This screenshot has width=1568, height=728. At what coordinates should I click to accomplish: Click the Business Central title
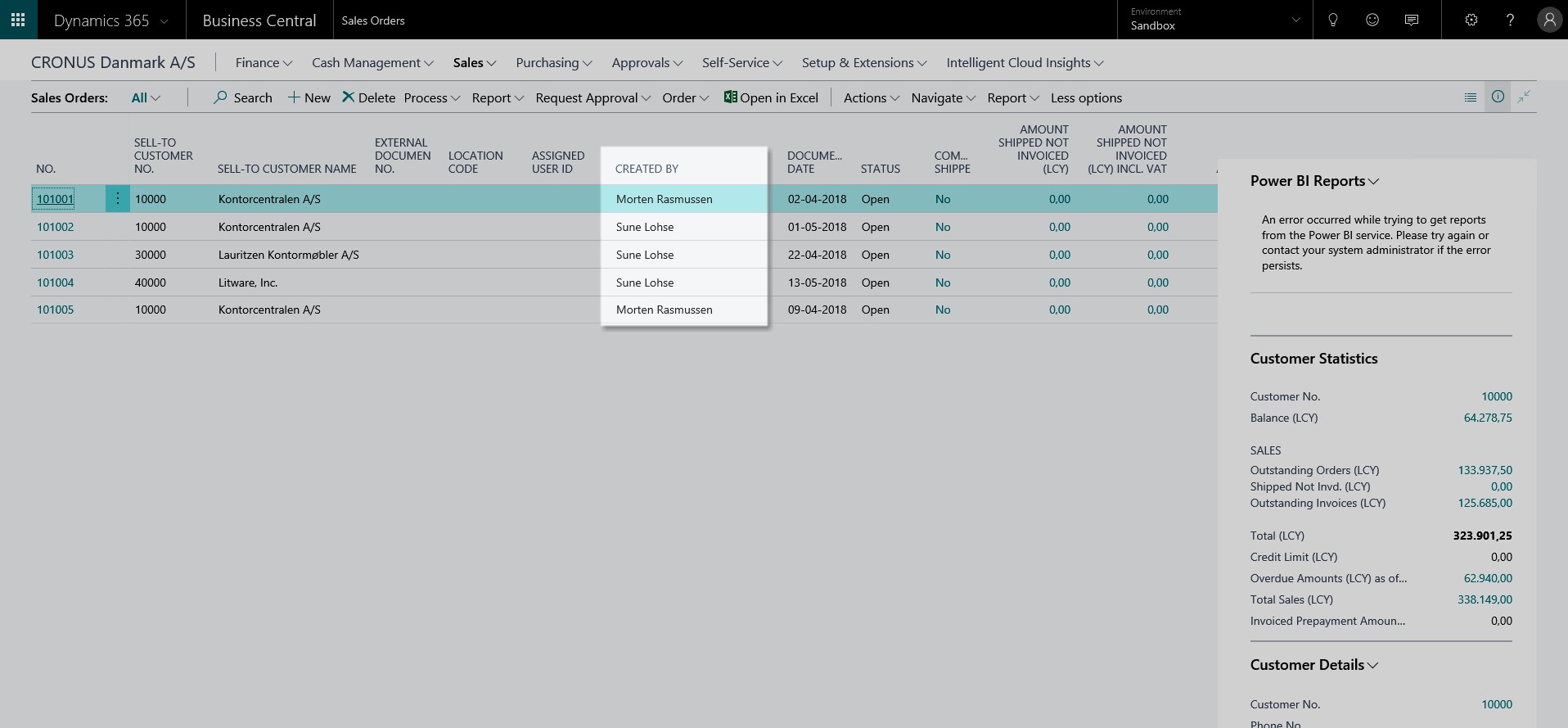point(259,20)
